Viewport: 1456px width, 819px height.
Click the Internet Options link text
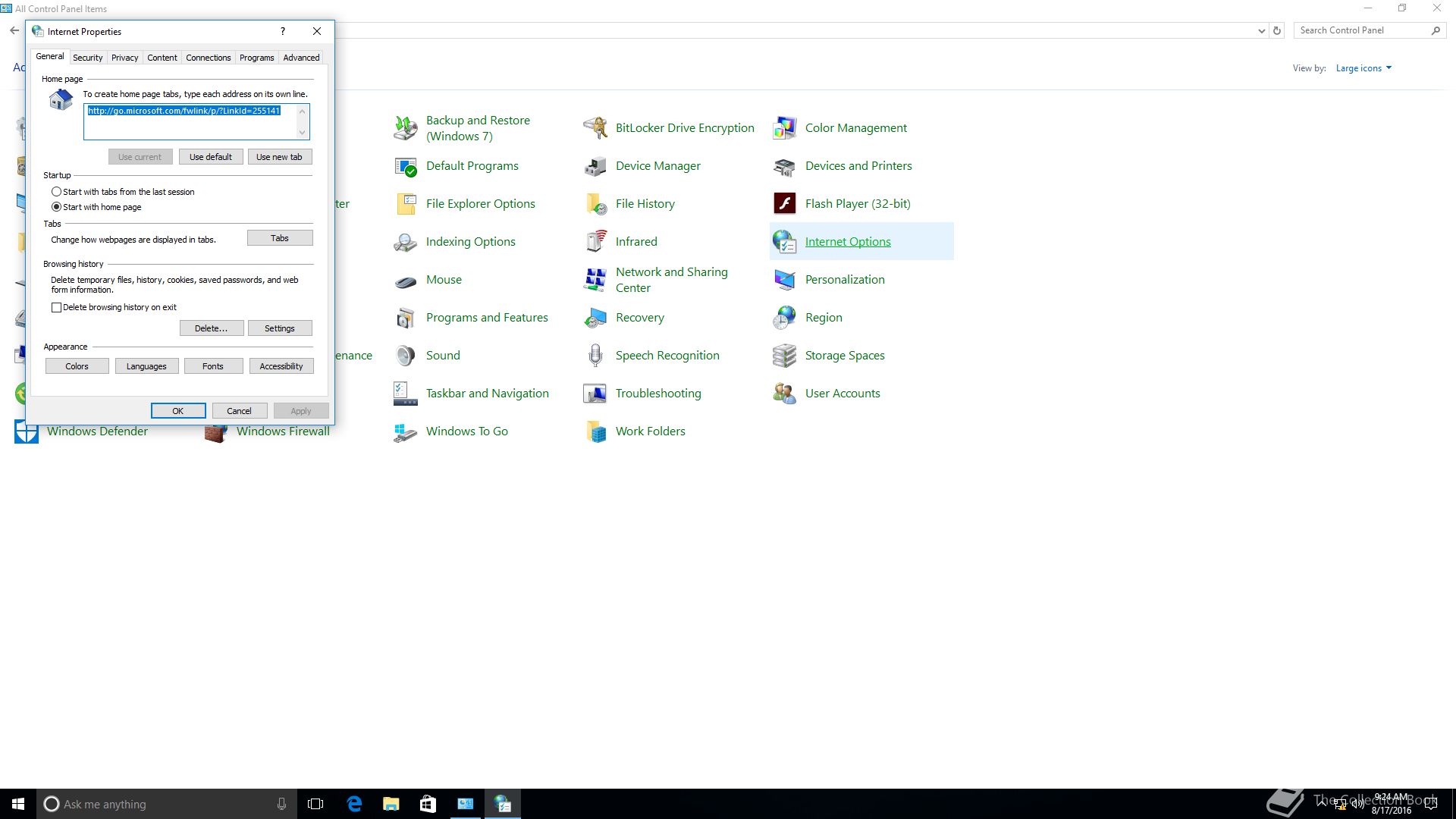click(x=848, y=242)
